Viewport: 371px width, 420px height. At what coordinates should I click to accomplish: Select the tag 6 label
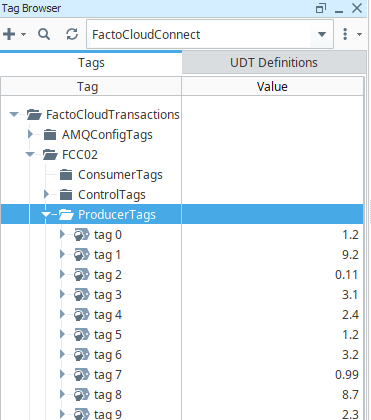108,355
